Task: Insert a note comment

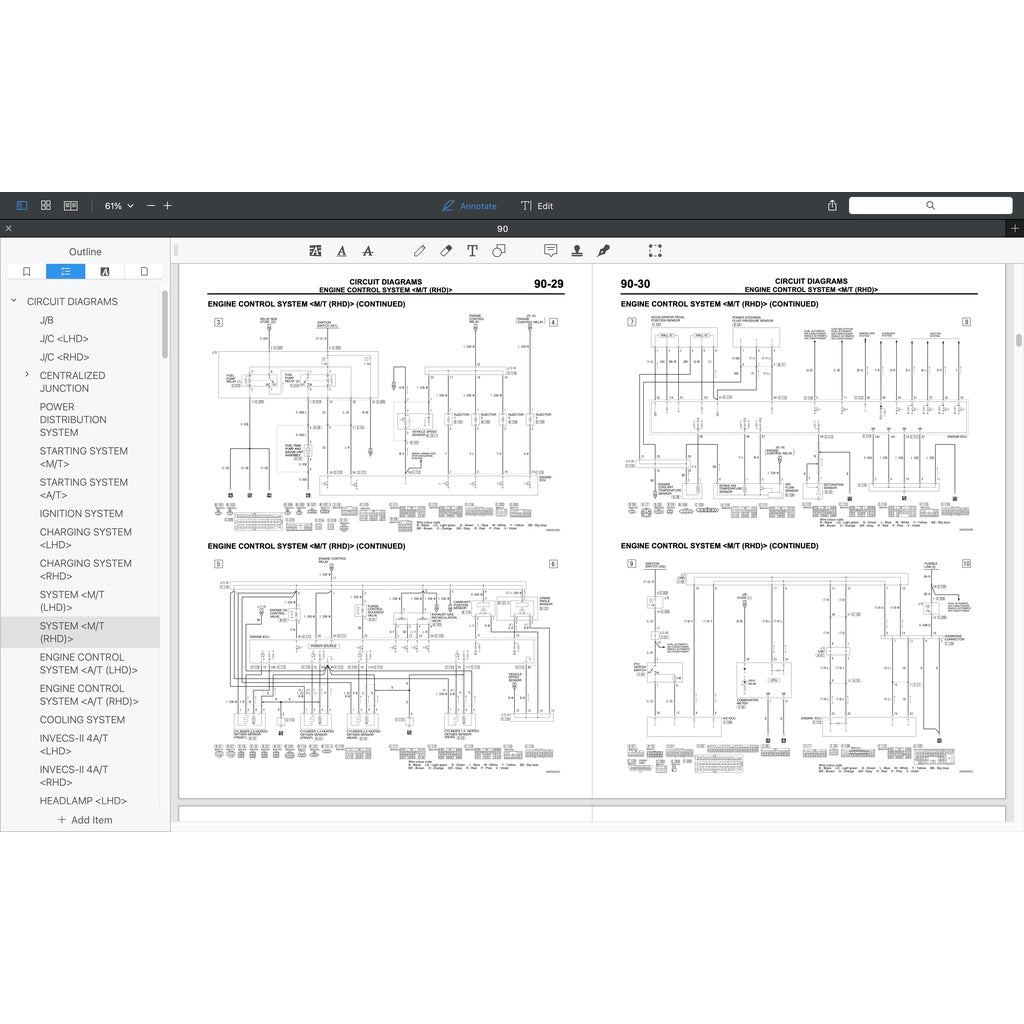Action: tap(550, 251)
